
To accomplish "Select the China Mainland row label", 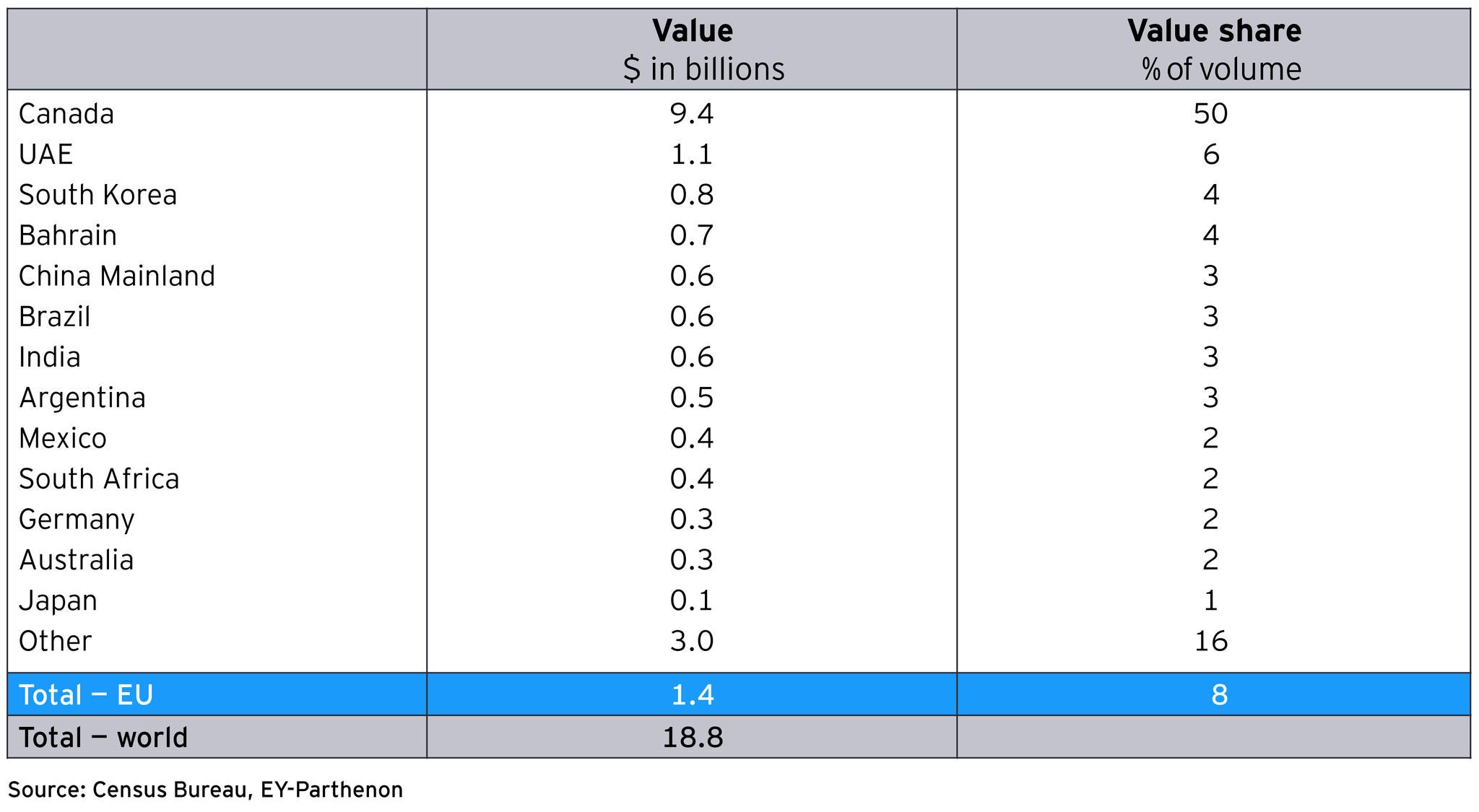I will (x=117, y=276).
